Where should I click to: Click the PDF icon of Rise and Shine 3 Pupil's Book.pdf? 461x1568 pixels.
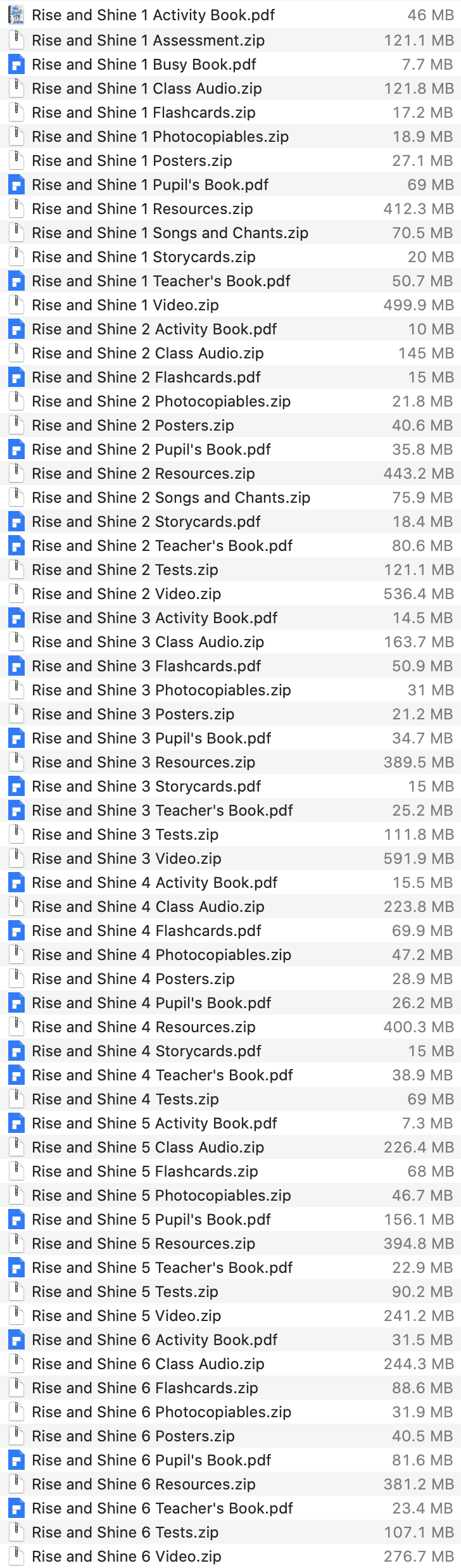pos(16,738)
